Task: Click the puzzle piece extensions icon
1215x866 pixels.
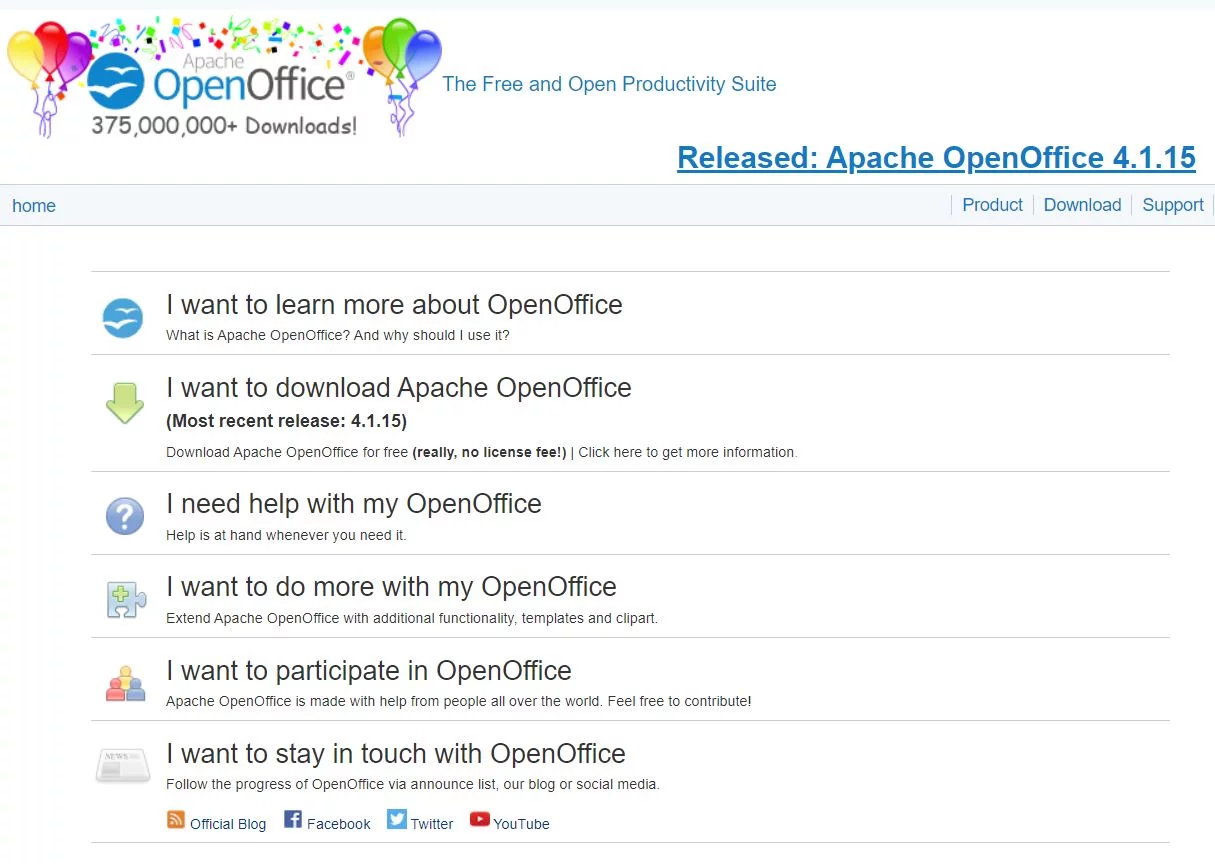Action: pos(127,599)
